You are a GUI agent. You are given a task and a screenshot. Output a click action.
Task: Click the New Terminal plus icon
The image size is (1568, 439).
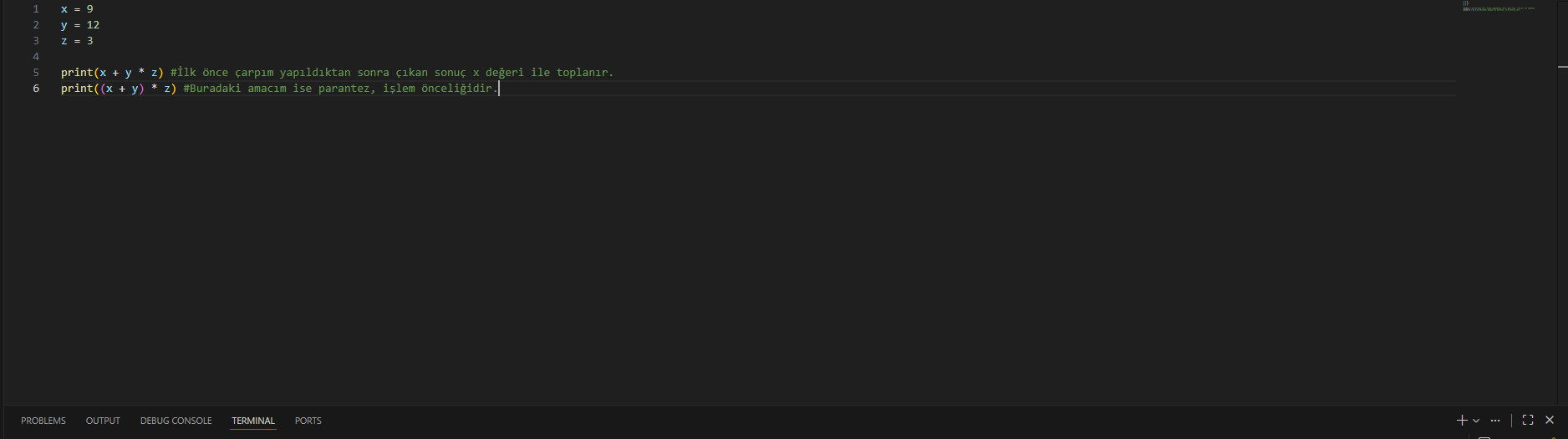1462,421
